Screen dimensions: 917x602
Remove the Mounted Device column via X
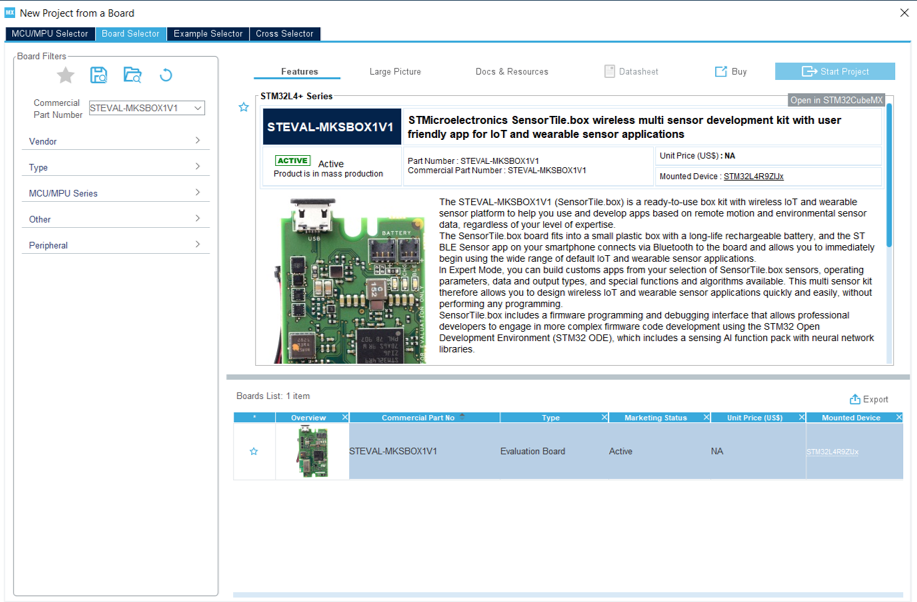coord(899,417)
